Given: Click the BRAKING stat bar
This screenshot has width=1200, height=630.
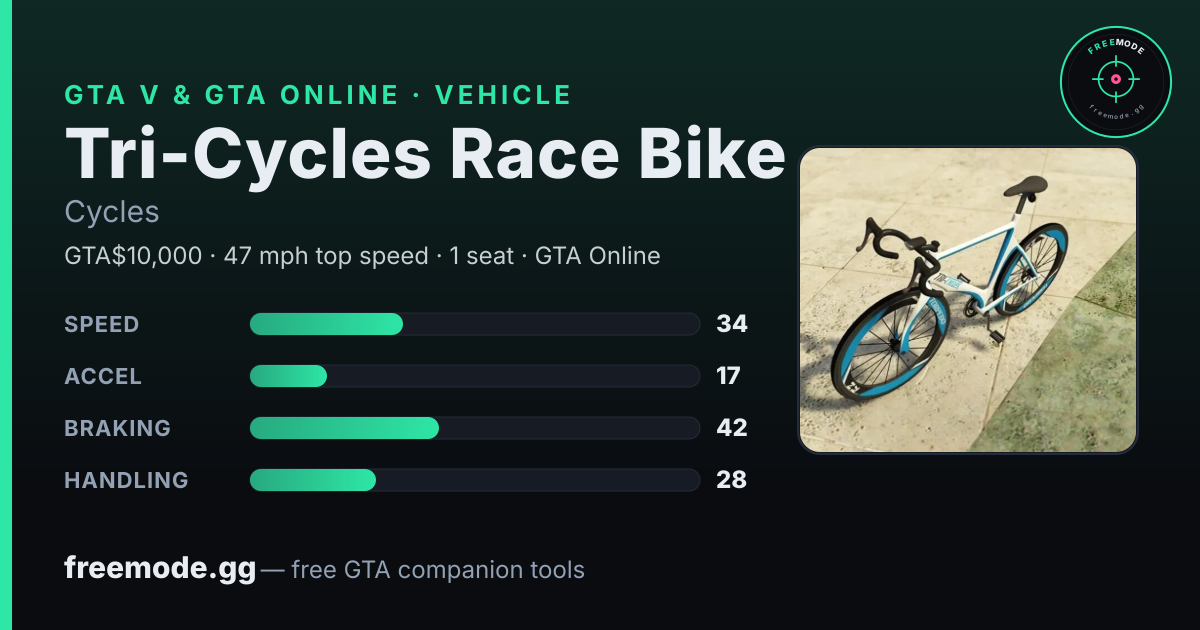Looking at the screenshot, I should pos(475,428).
